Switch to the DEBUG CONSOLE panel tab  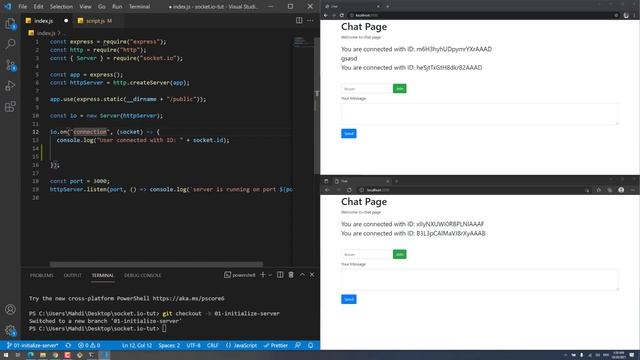click(x=142, y=275)
